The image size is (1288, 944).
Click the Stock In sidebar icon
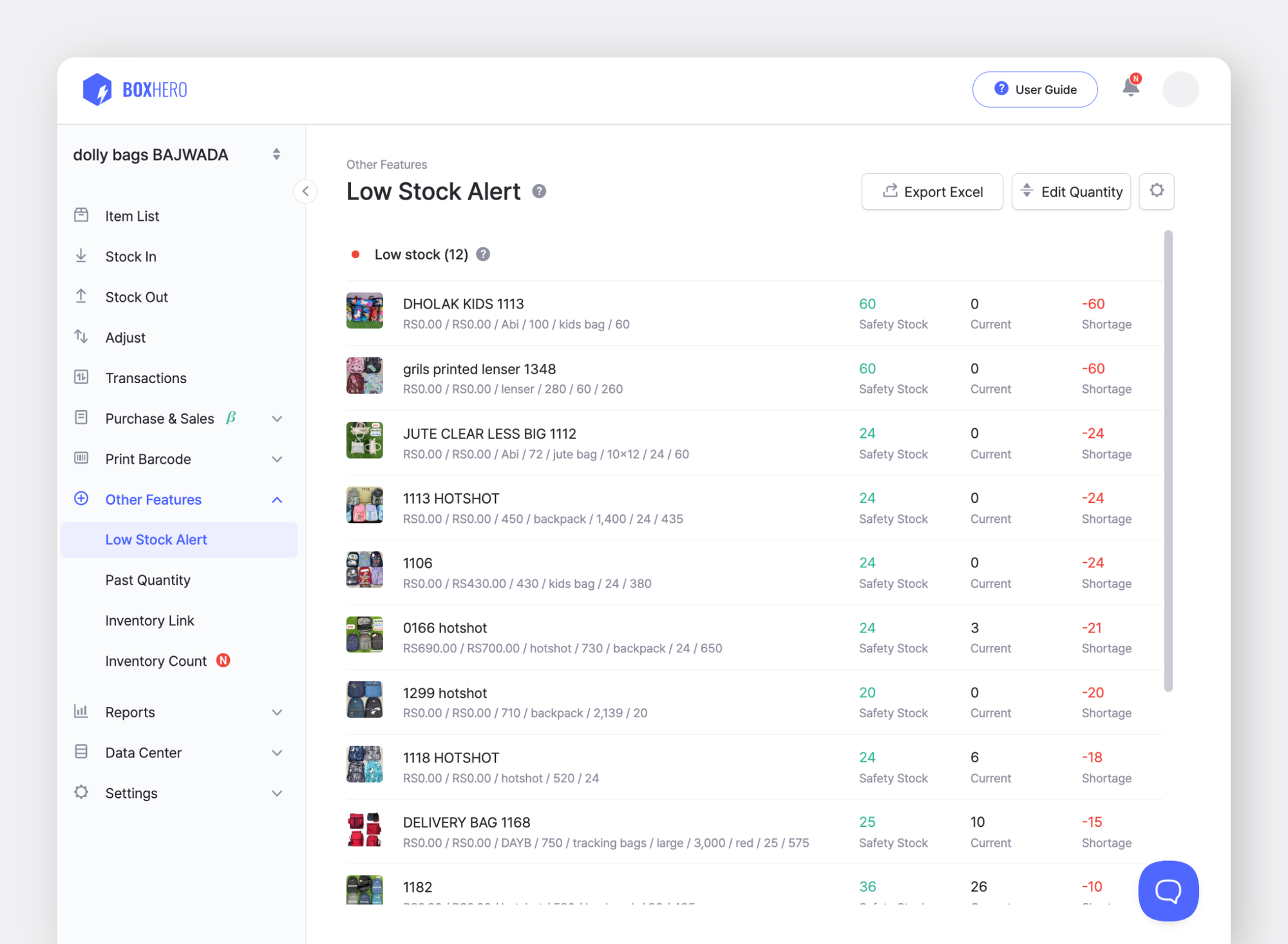click(x=81, y=256)
